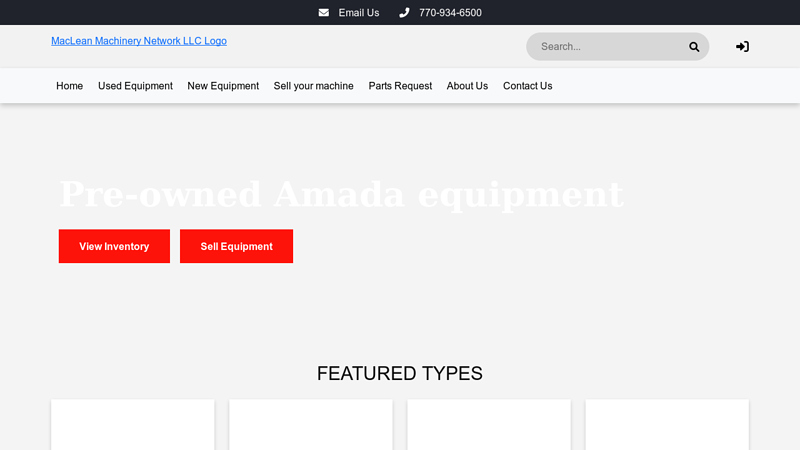Open MacLean Machinery Network LLC Logo link
This screenshot has height=450, width=800.
point(139,41)
